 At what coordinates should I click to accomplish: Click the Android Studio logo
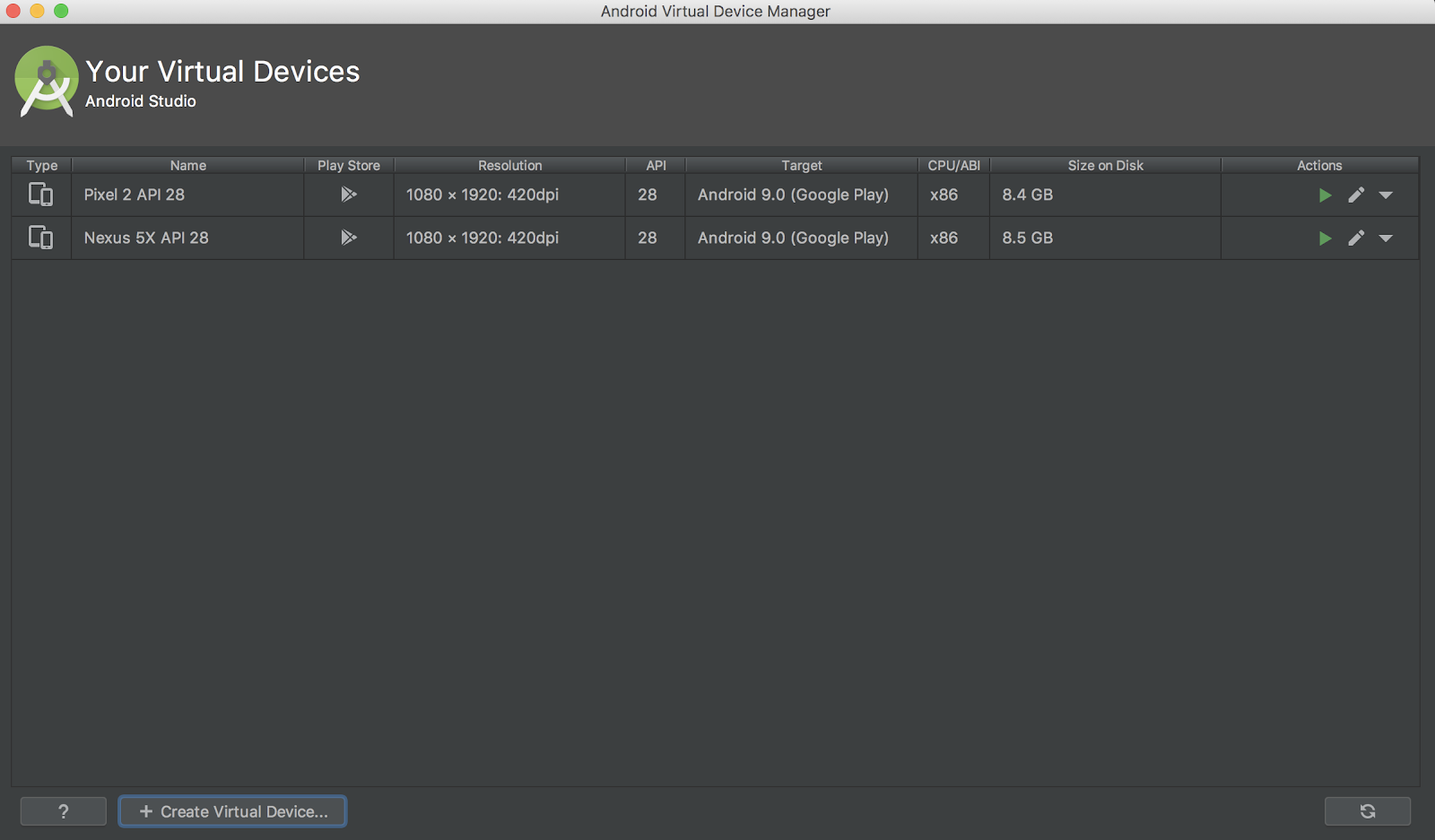click(x=46, y=82)
